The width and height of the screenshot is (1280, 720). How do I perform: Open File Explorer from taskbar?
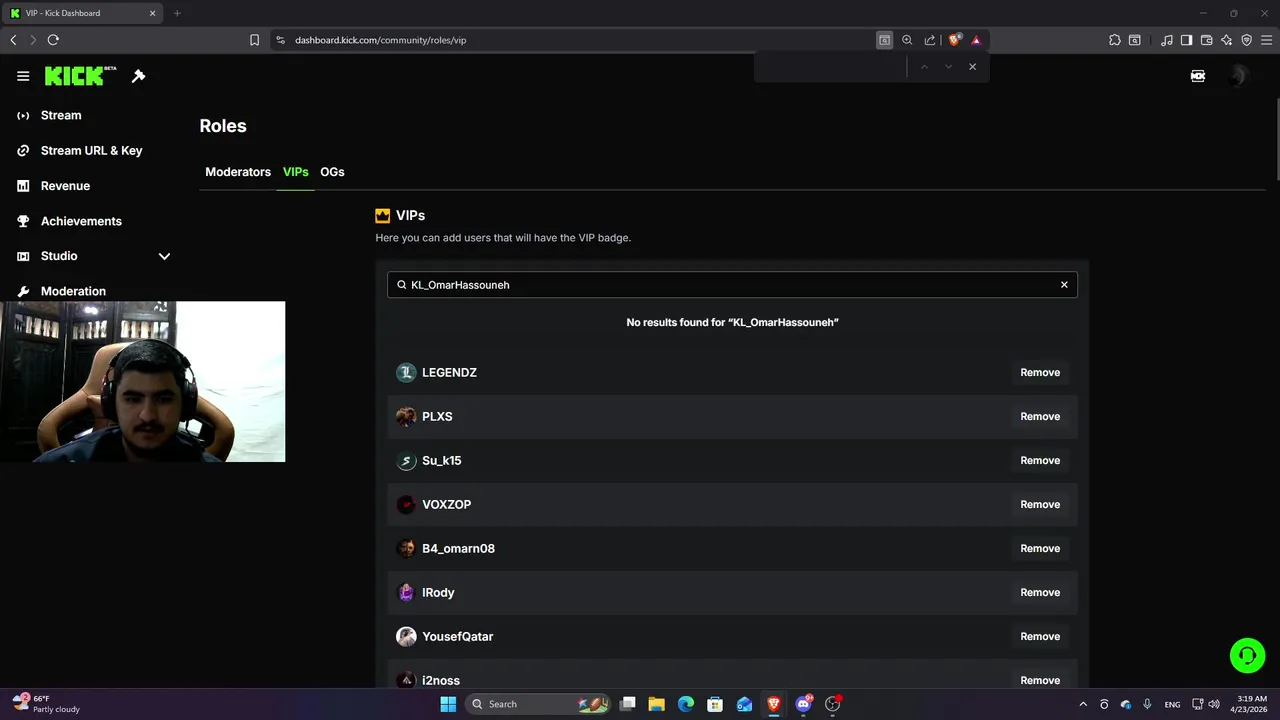point(656,704)
